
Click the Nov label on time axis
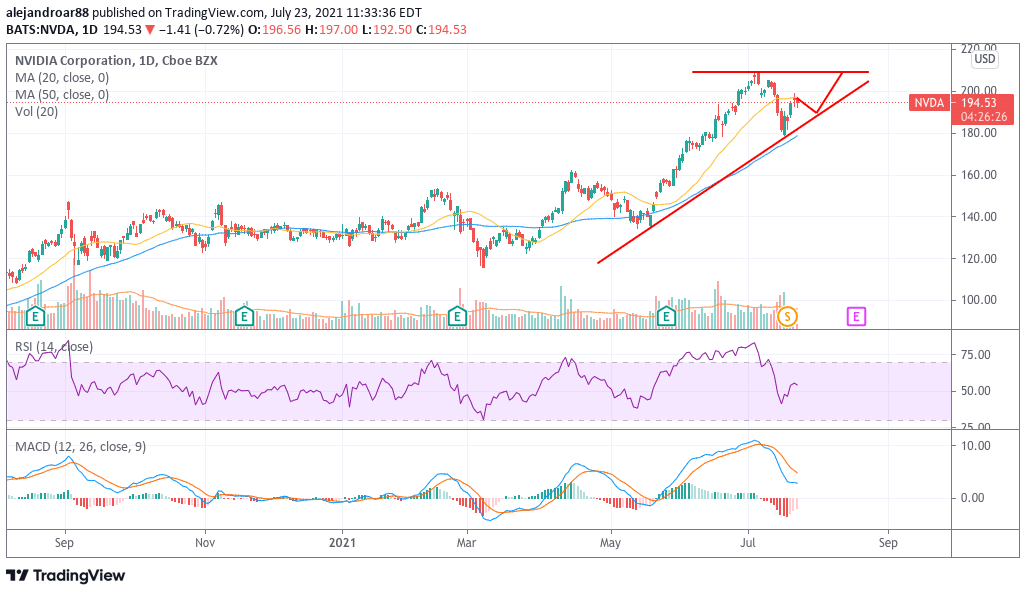(205, 542)
